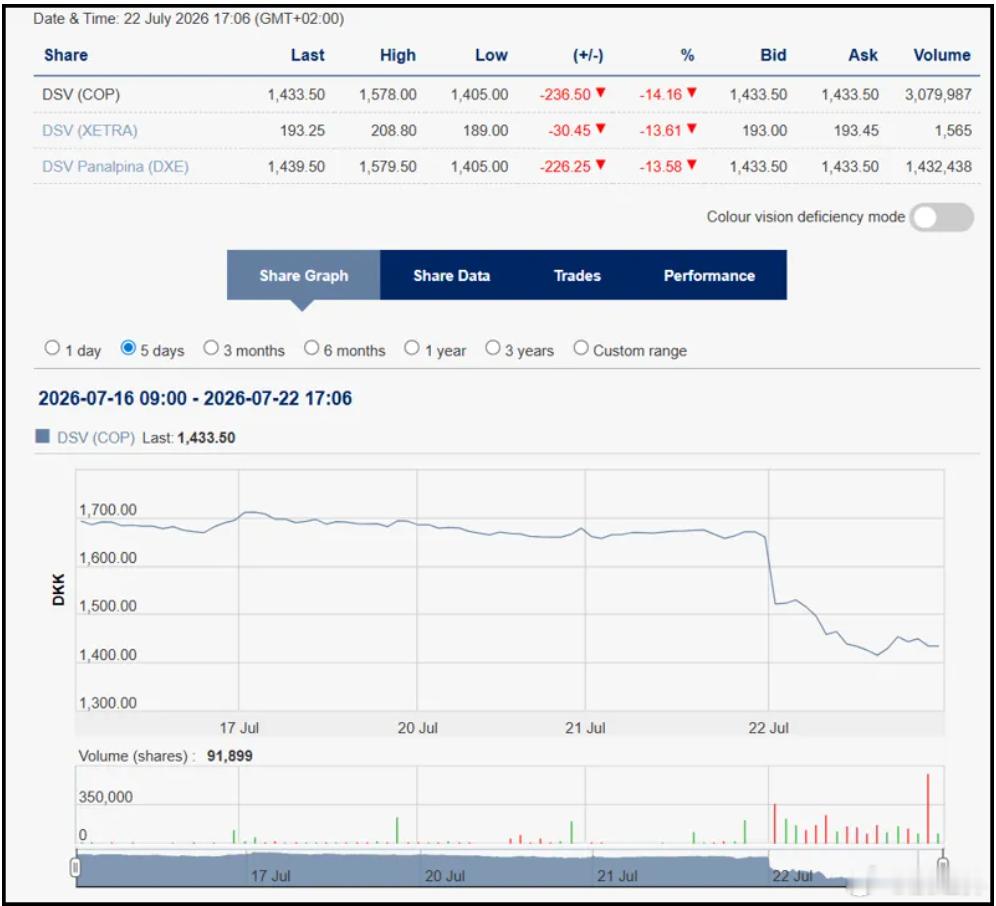This screenshot has height=906, width=996.
Task: Open the DSV Panalpina (DXE) link
Action: click(x=115, y=166)
